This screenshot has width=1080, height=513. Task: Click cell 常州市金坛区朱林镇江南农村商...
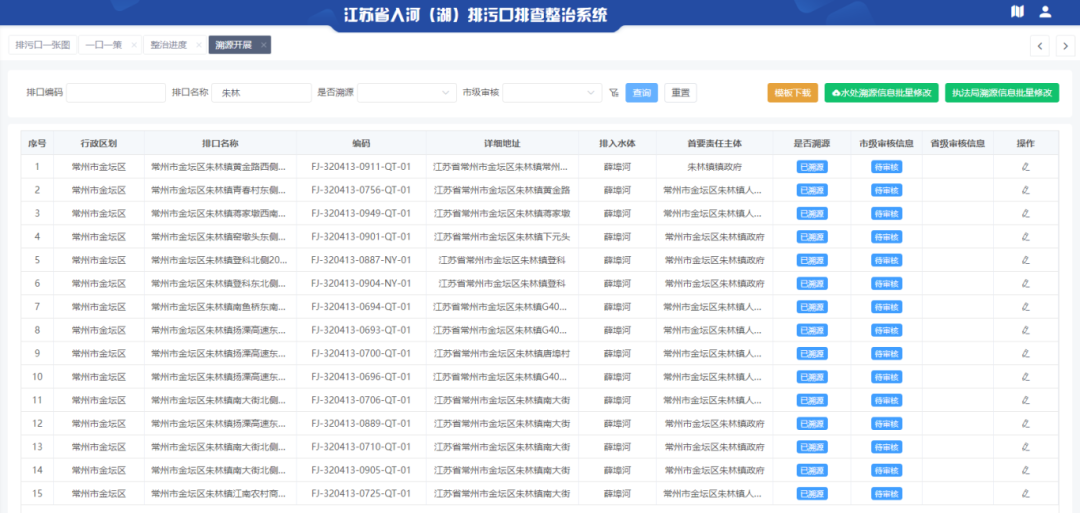(220, 494)
